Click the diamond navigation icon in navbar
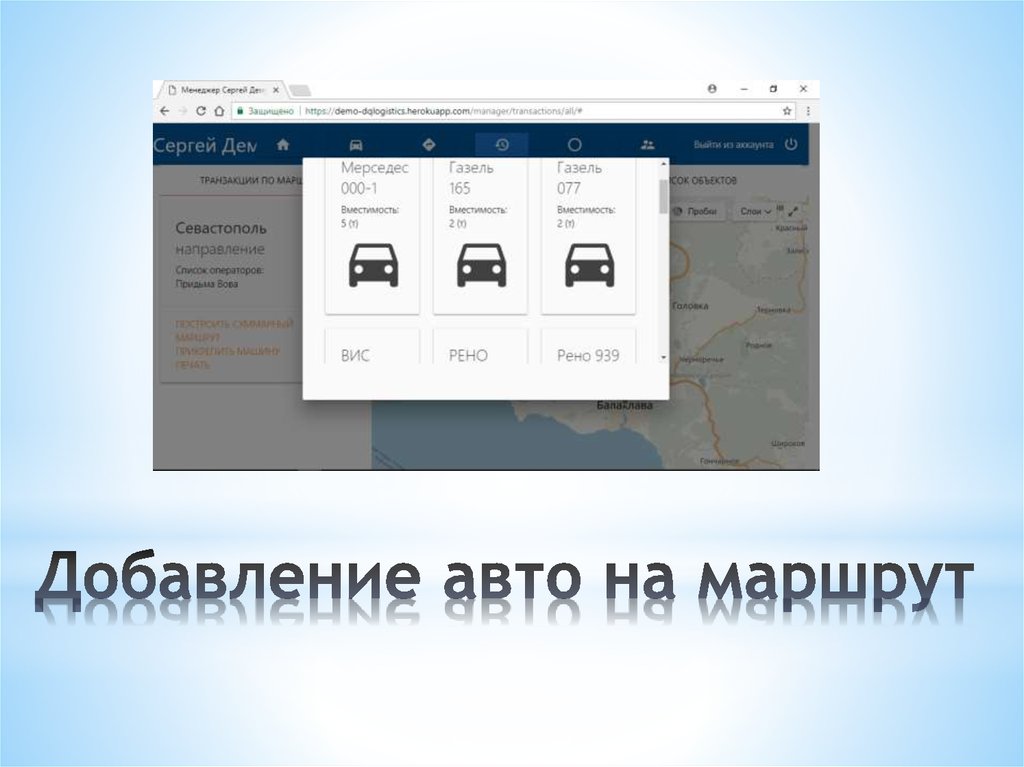The image size is (1024, 767). click(428, 143)
